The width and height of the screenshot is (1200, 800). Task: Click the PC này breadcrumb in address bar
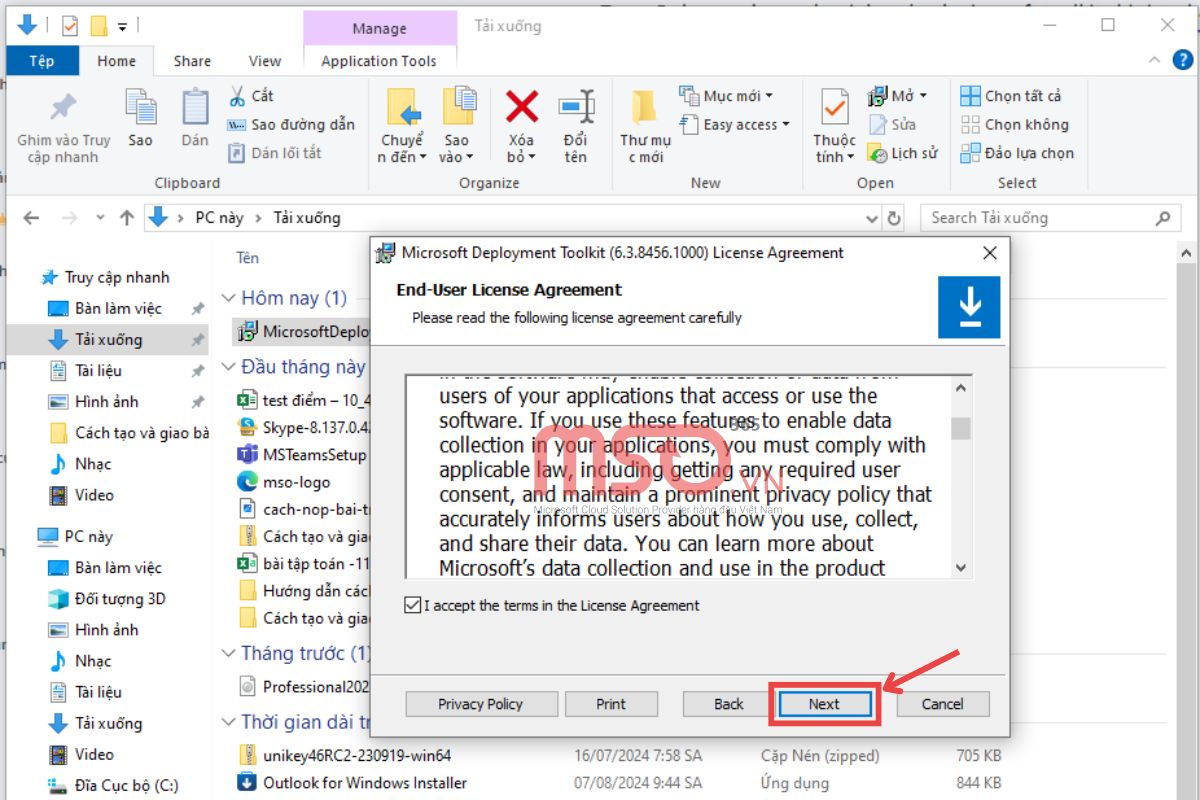click(x=219, y=218)
